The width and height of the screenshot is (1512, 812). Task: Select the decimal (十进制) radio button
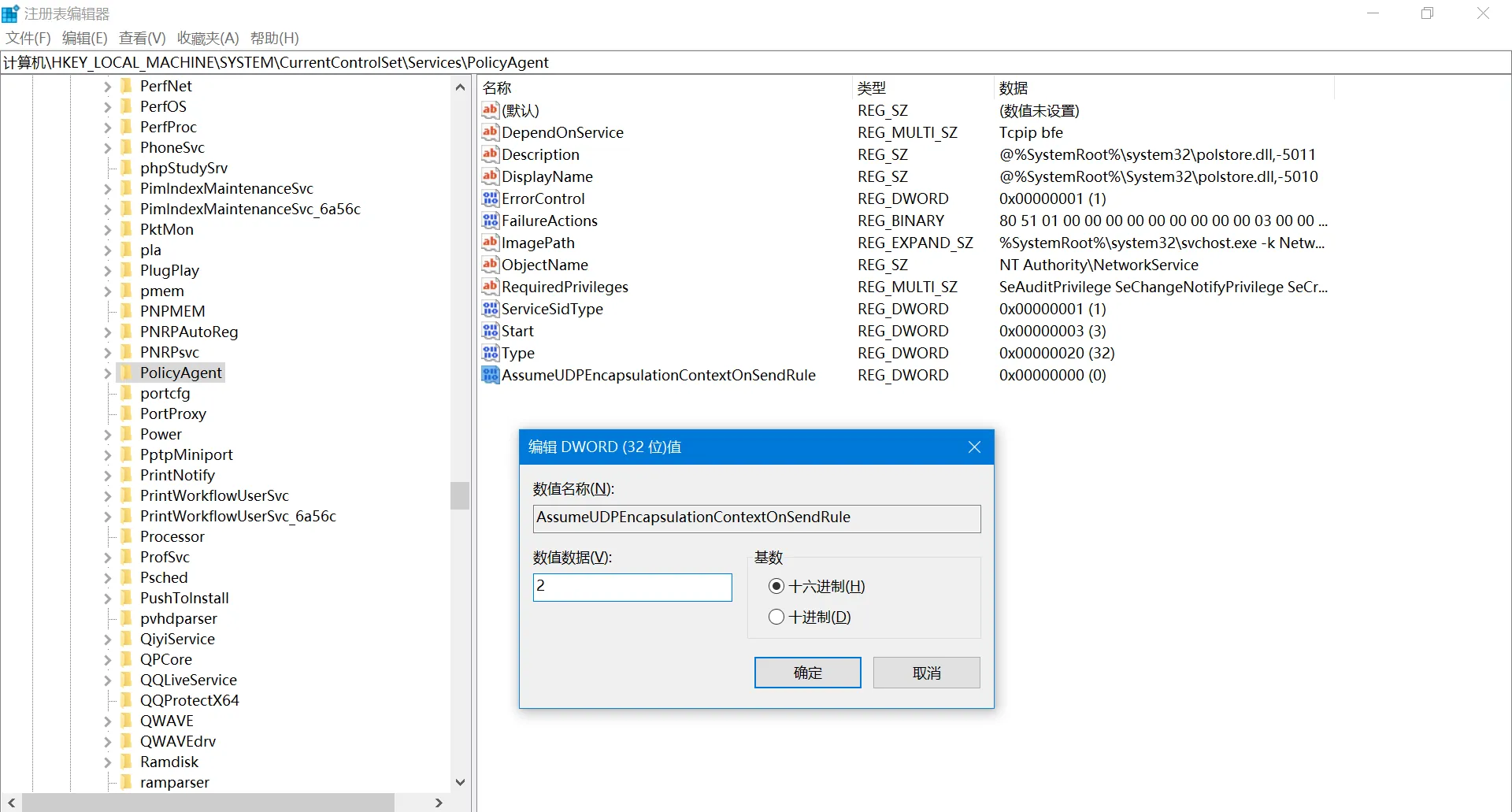(x=776, y=617)
